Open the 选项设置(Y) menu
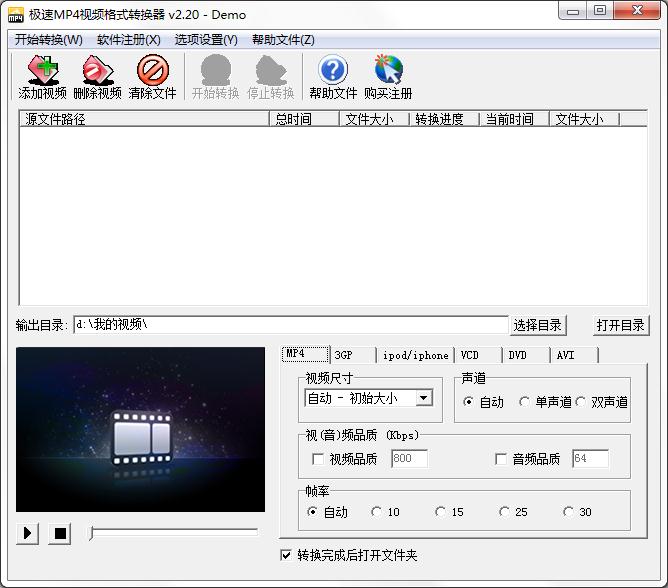The image size is (668, 588). point(206,40)
